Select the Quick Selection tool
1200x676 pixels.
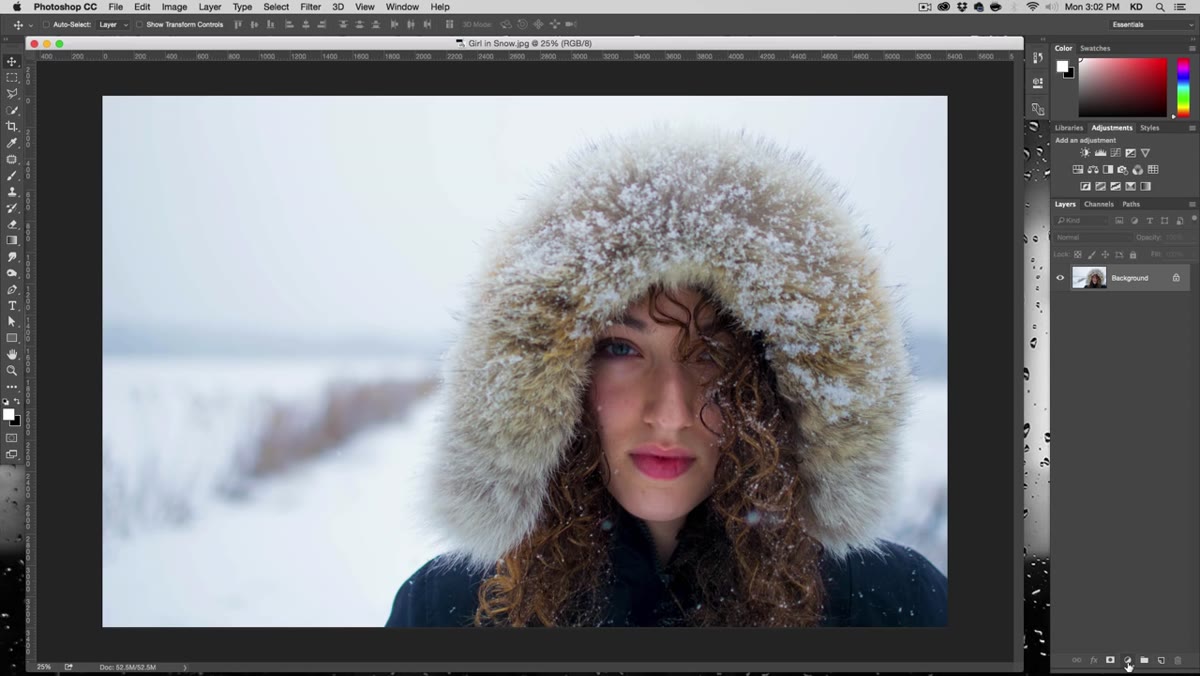click(x=12, y=110)
